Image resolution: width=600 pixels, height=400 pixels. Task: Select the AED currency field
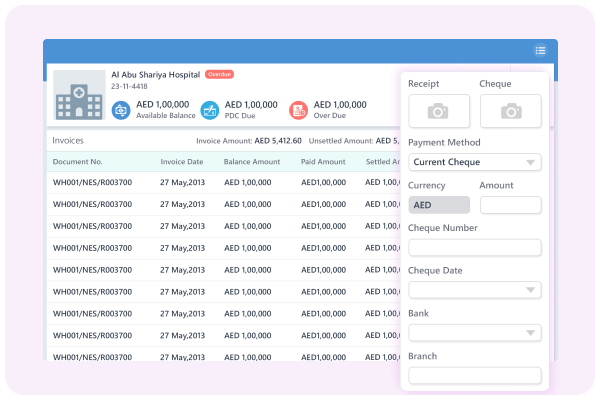pos(439,205)
